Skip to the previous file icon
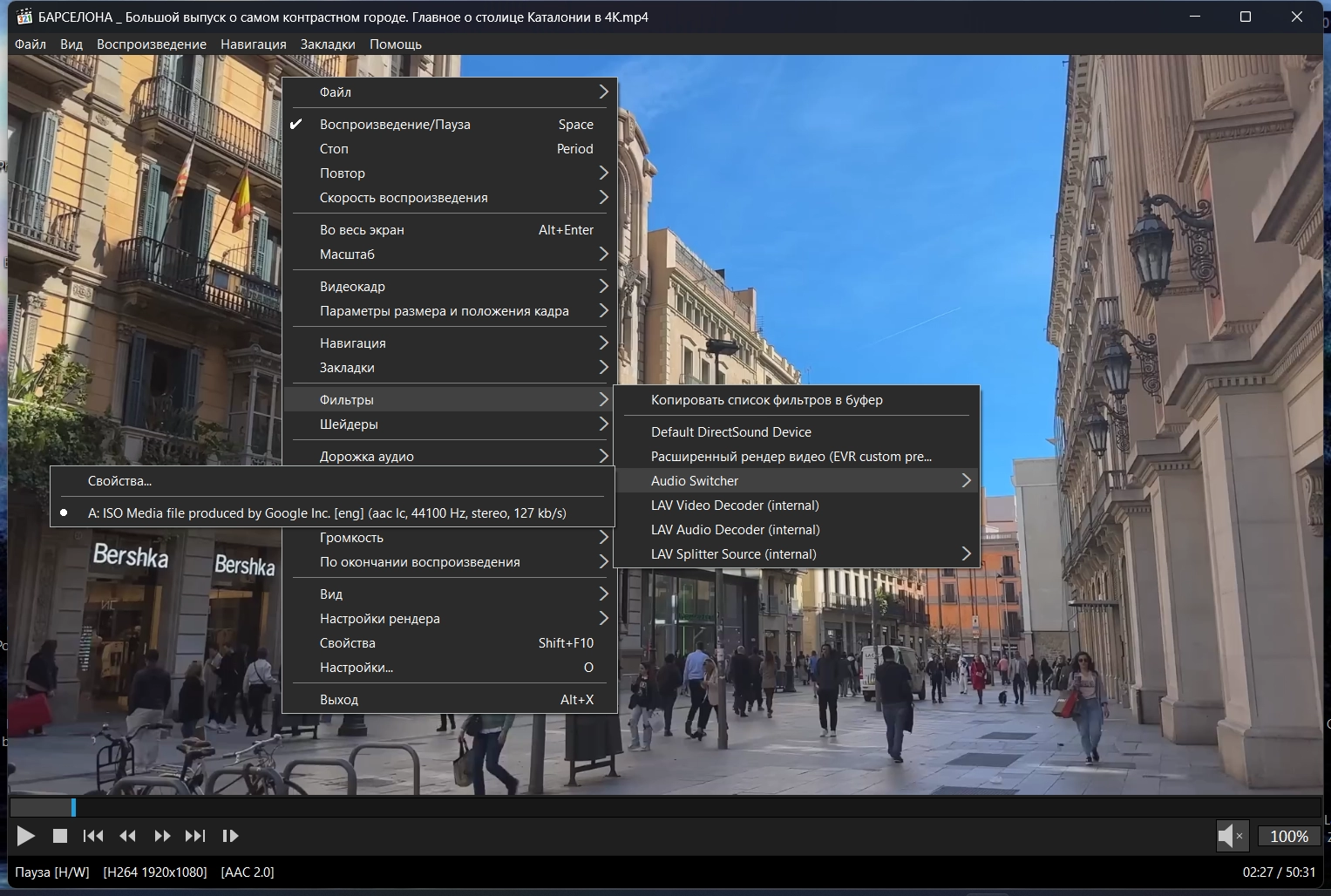The width and height of the screenshot is (1331, 896). tap(93, 836)
